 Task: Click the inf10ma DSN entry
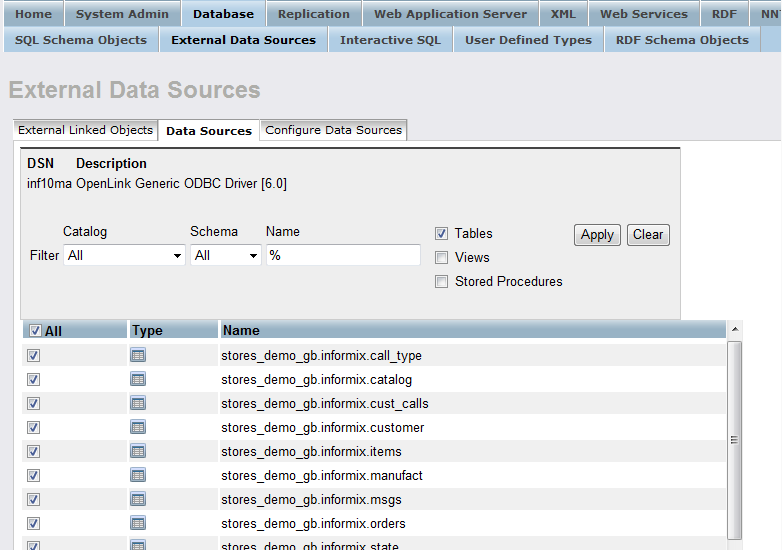[x=49, y=183]
